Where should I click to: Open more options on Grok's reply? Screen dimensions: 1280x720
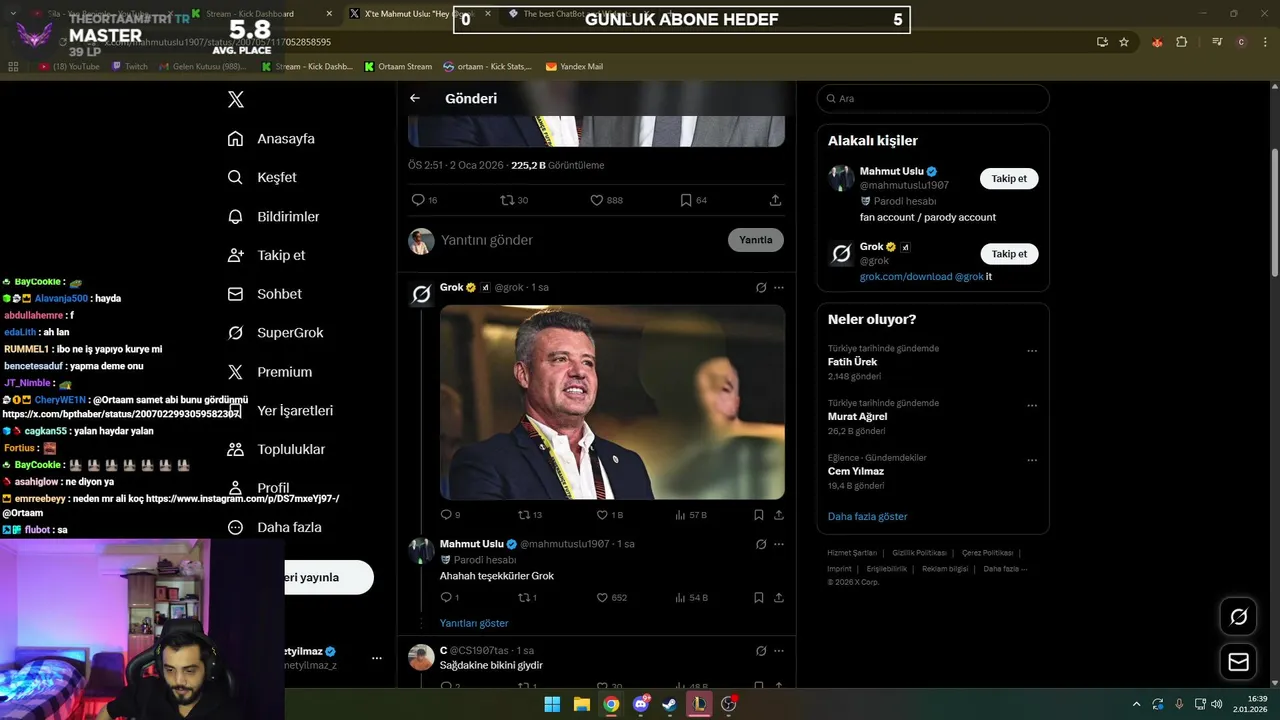point(779,287)
